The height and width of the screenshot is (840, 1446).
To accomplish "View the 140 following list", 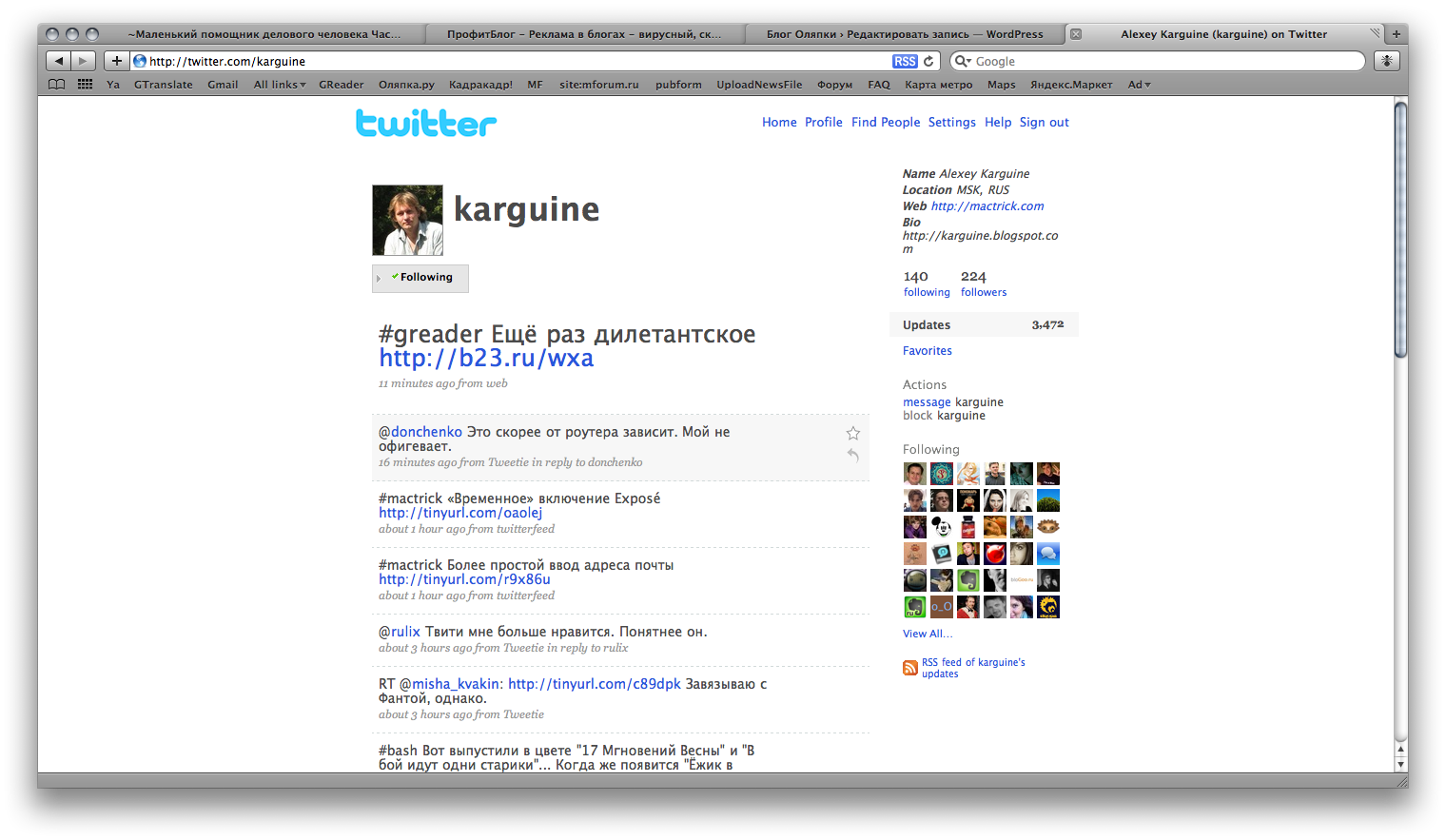I will coord(927,283).
